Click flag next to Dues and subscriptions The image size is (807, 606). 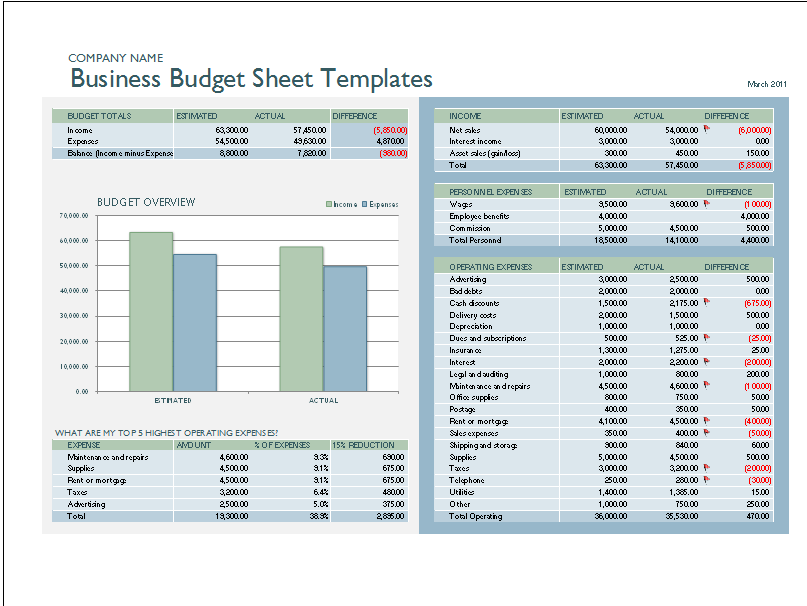tap(706, 338)
